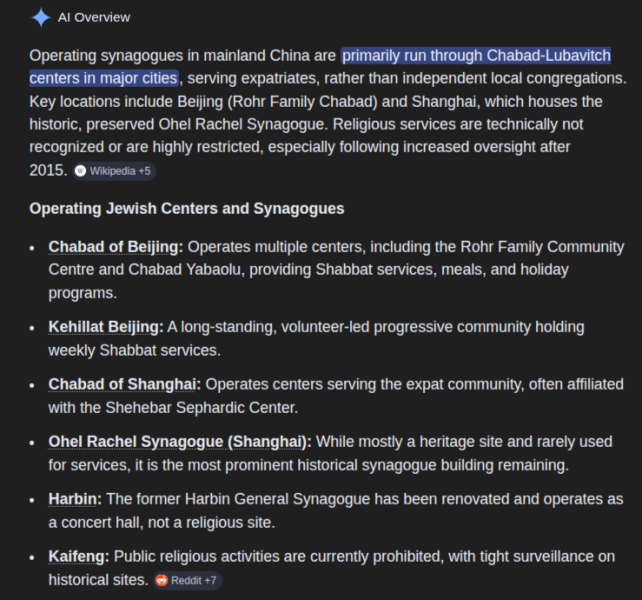Viewport: 642px width, 600px height.
Task: Click the Ohel Rachel Synagogue (Shanghai) link
Action: tap(178, 442)
